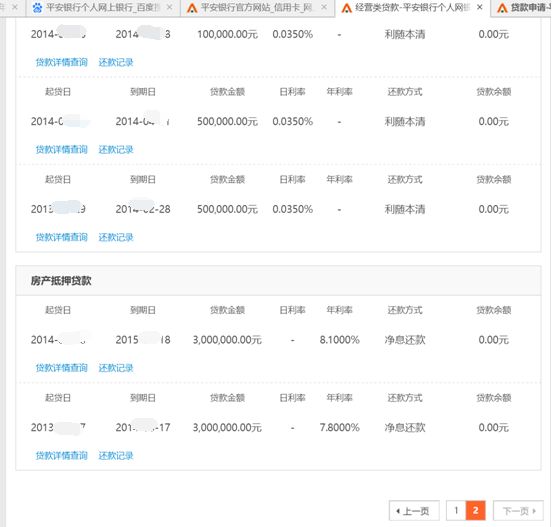Click 利随本清 in the 100,000.00元 loan row
This screenshot has height=527, width=554.
click(x=405, y=35)
